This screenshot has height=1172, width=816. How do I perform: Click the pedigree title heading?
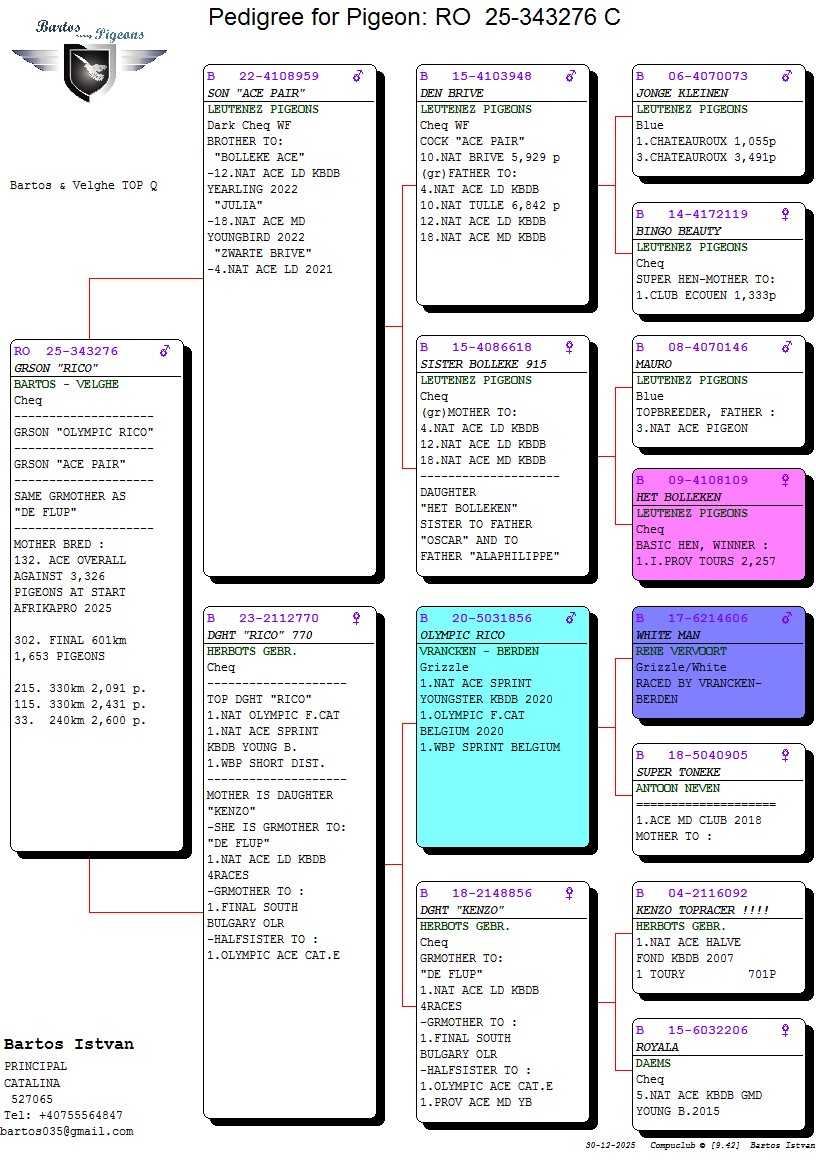click(413, 17)
